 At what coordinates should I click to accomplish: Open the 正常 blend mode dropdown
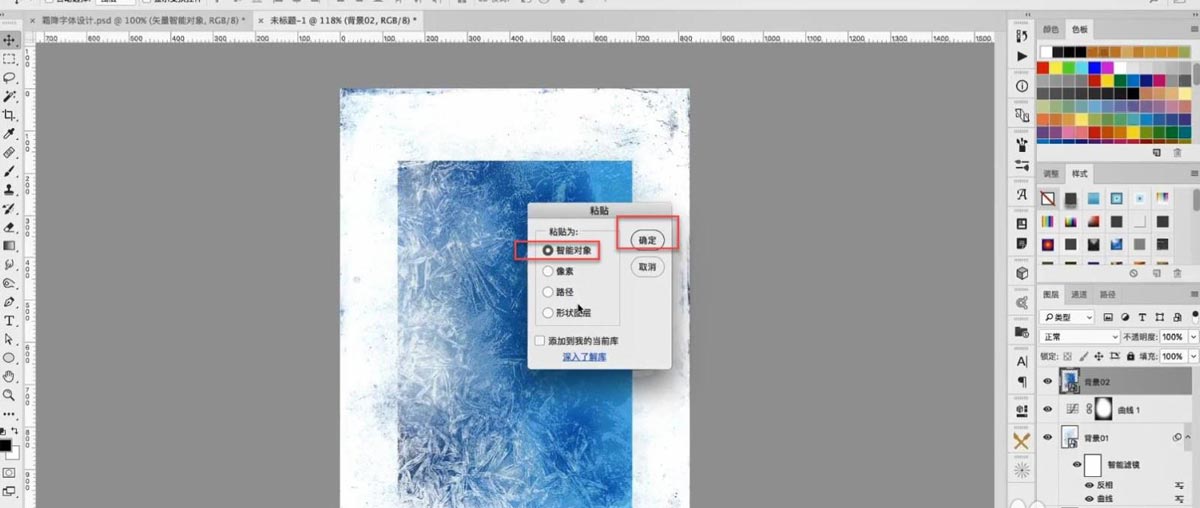pyautogui.click(x=1079, y=337)
